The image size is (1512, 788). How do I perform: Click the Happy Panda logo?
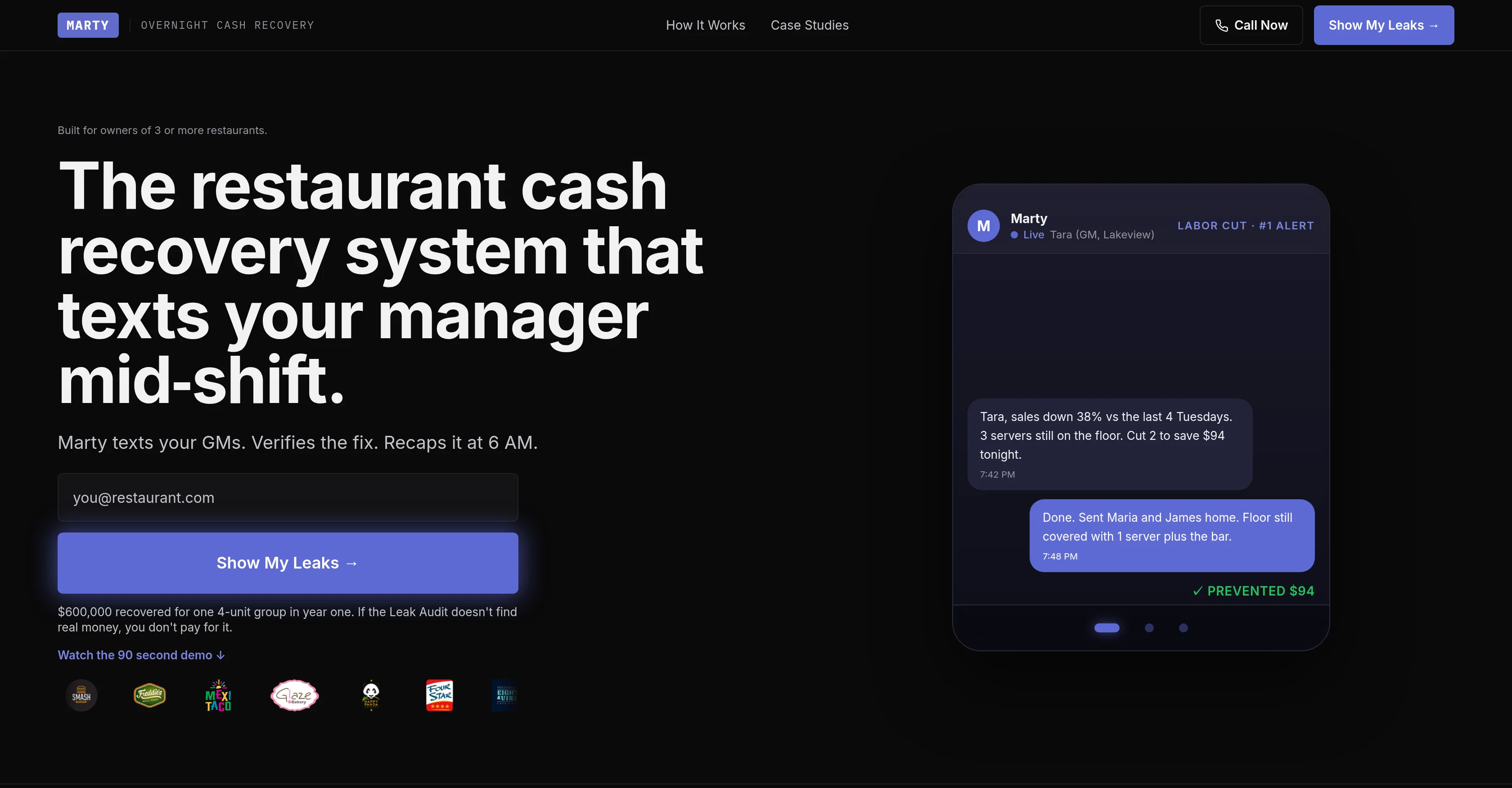pos(371,696)
